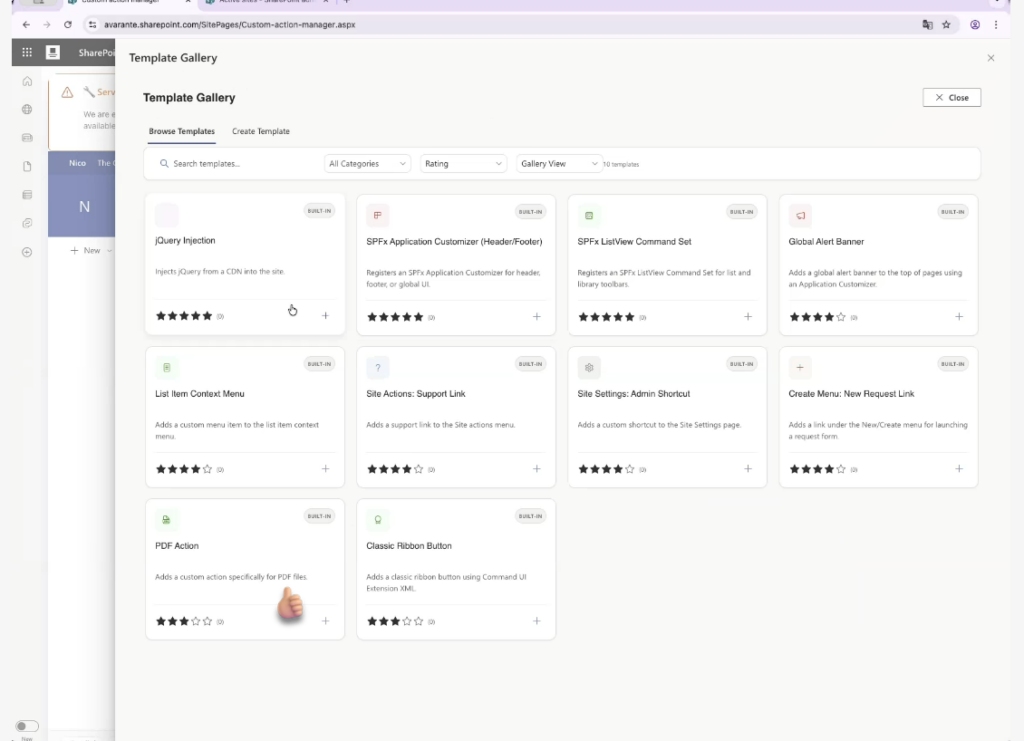Expand the Rating sort dropdown
1024x741 pixels.
(x=463, y=163)
